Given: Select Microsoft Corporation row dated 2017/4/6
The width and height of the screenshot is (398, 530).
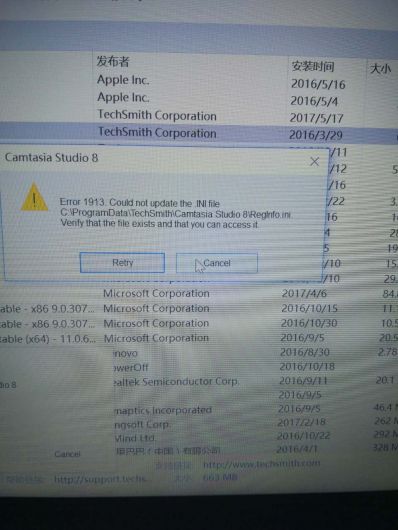Looking at the screenshot, I should (199, 293).
